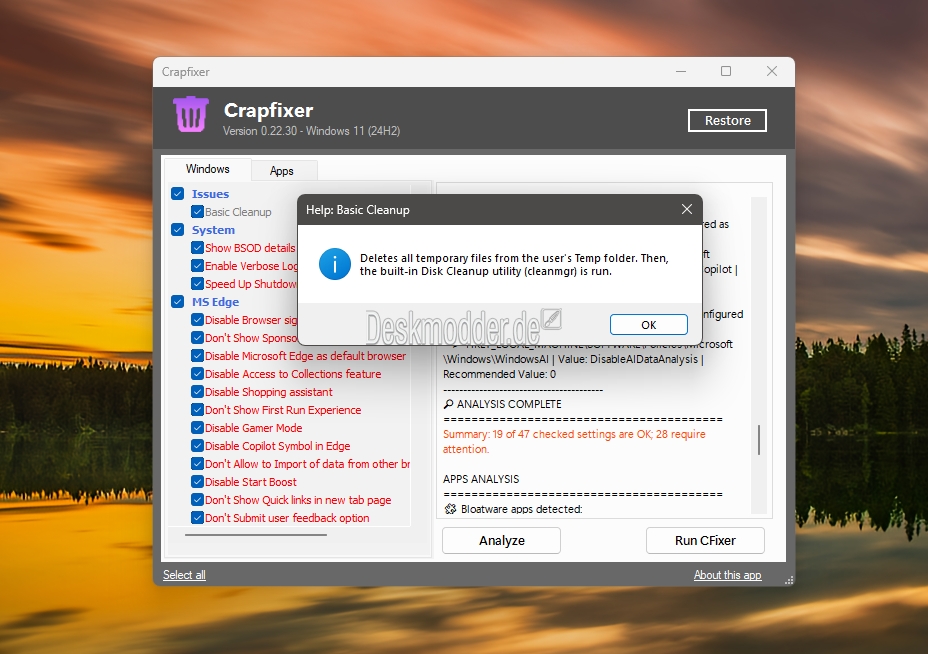Select the MS Edge tree label
The height and width of the screenshot is (654, 928).
(215, 302)
